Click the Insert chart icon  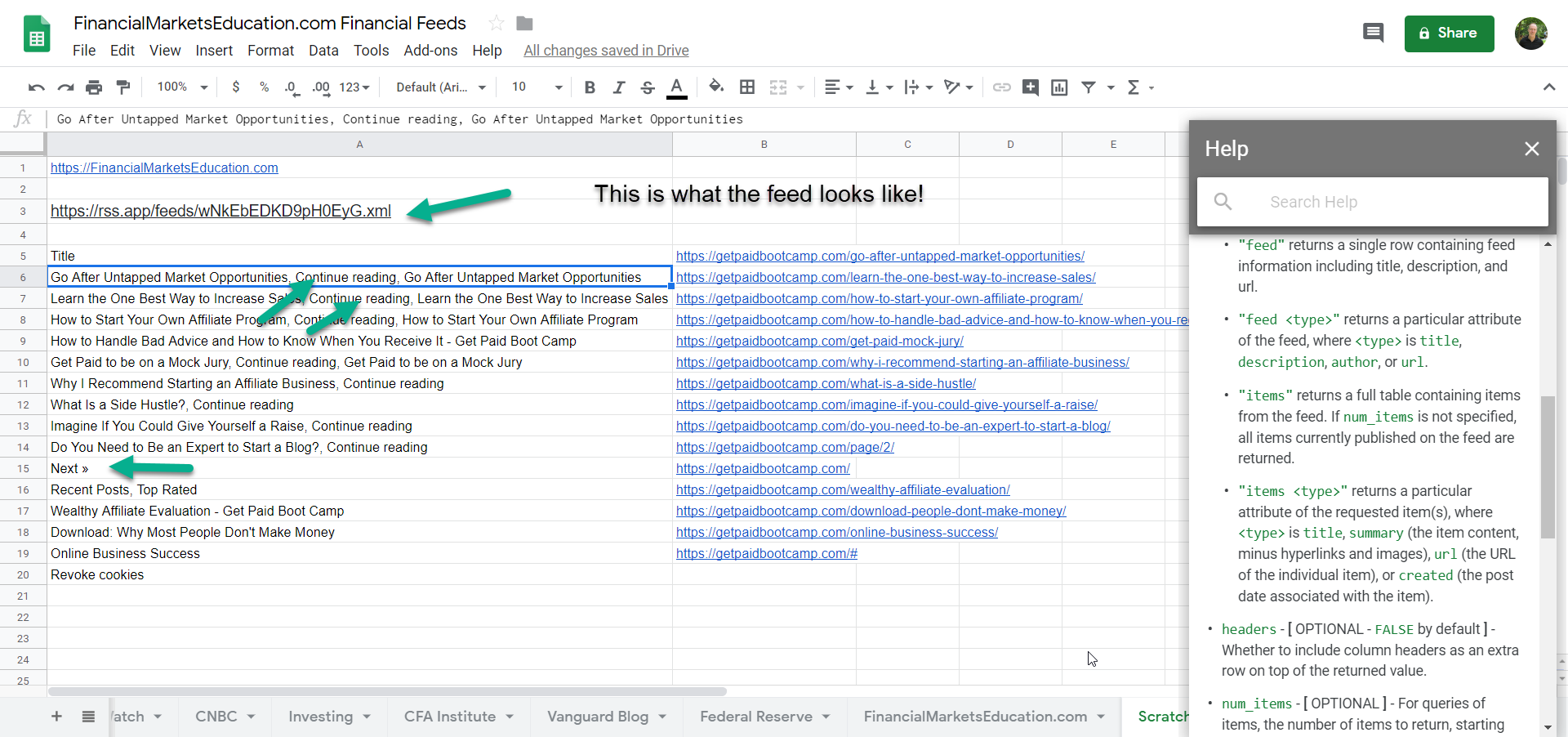tap(1059, 87)
